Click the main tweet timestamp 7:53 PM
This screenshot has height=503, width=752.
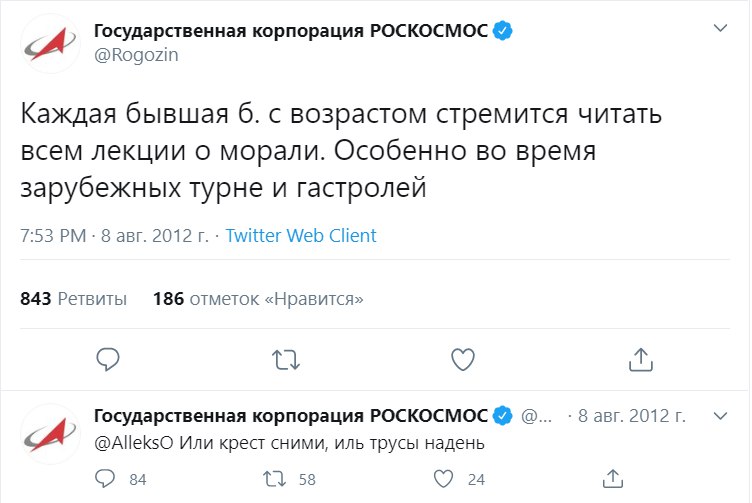53,235
